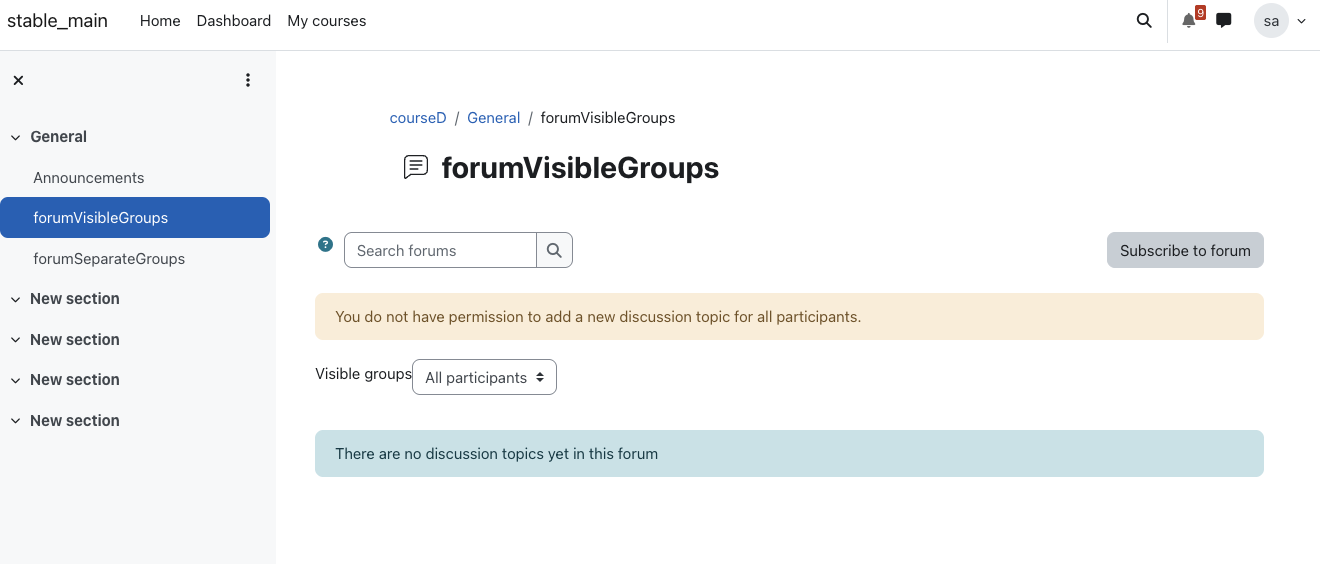Click the search forums magnifier button
This screenshot has height=564, width=1320.
pos(554,250)
